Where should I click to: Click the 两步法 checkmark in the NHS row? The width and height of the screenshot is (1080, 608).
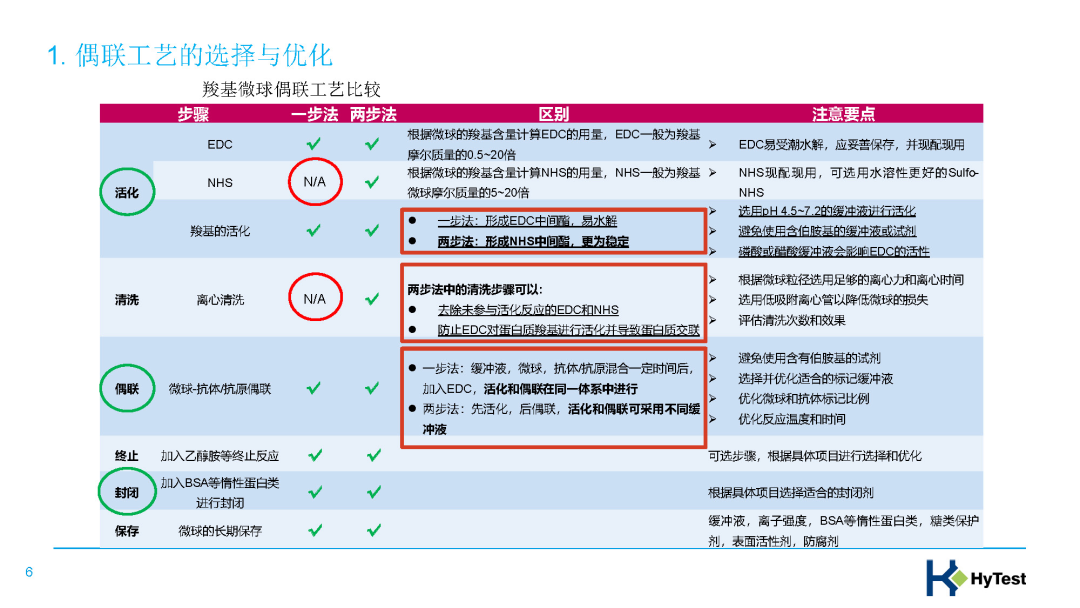pos(372,182)
